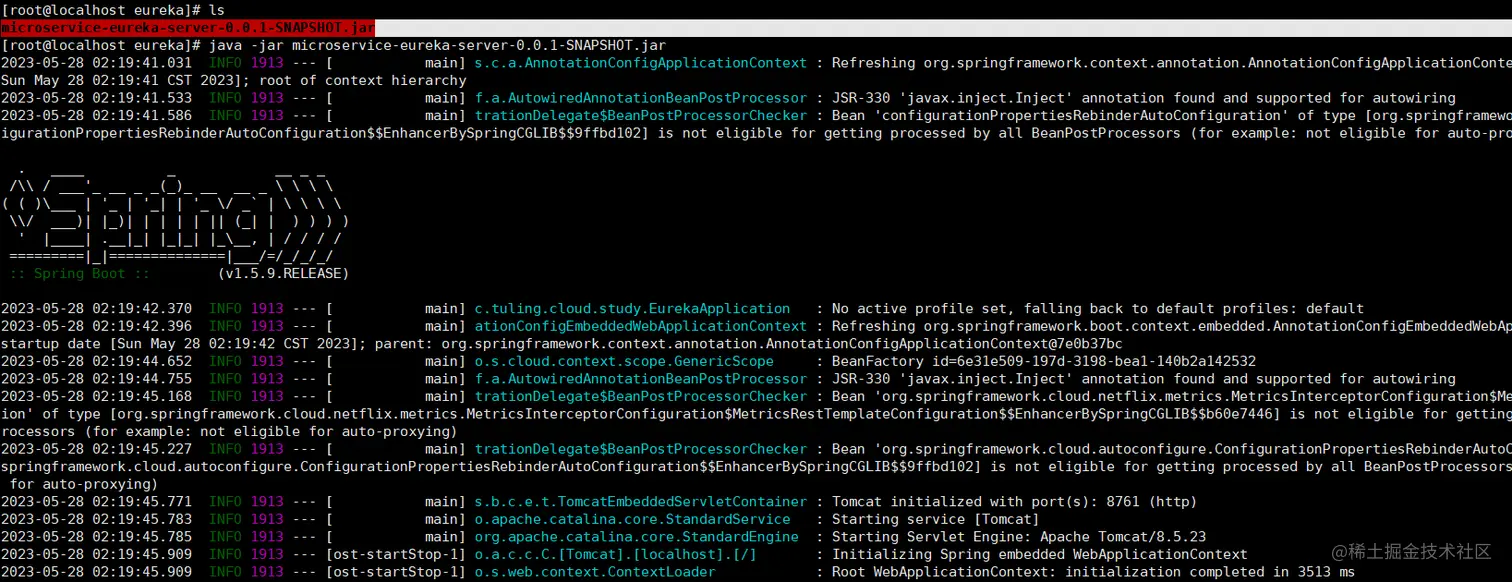Click the java -jar command line
This screenshot has width=1512, height=582.
click(333, 45)
